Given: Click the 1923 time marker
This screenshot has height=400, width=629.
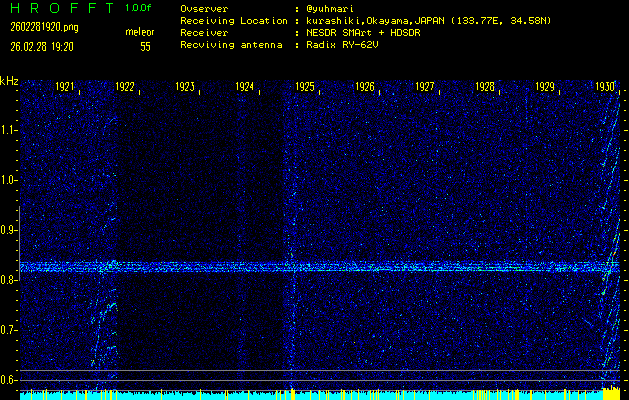Looking at the screenshot, I should point(185,87).
